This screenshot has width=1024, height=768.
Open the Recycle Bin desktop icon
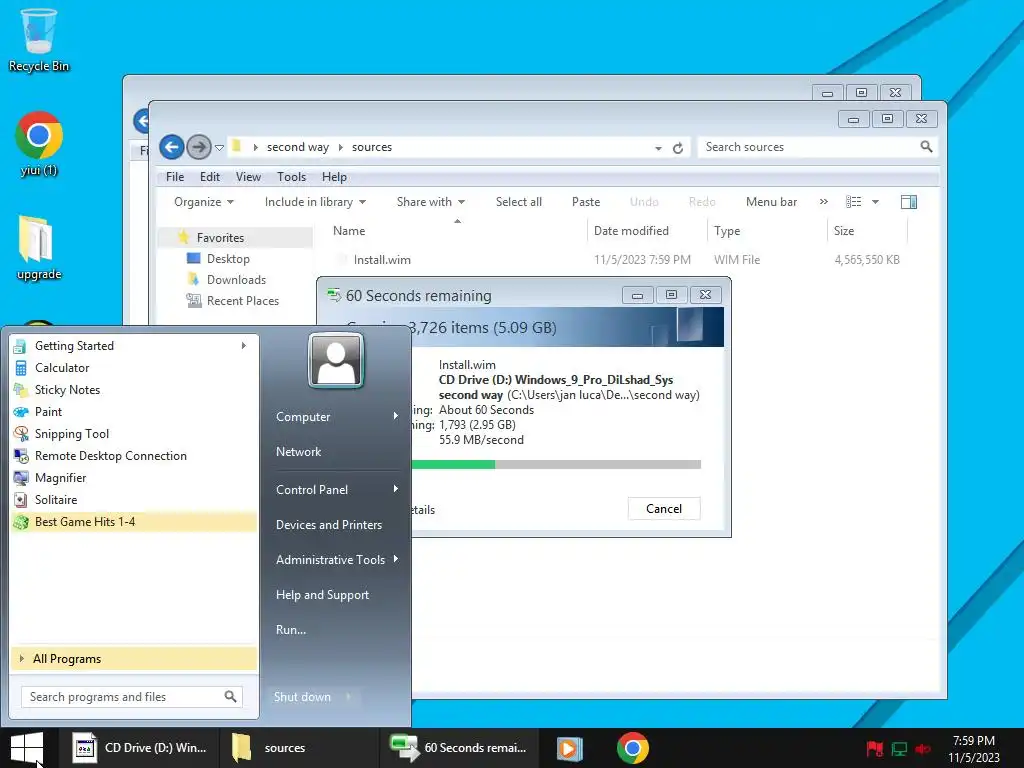point(39,39)
